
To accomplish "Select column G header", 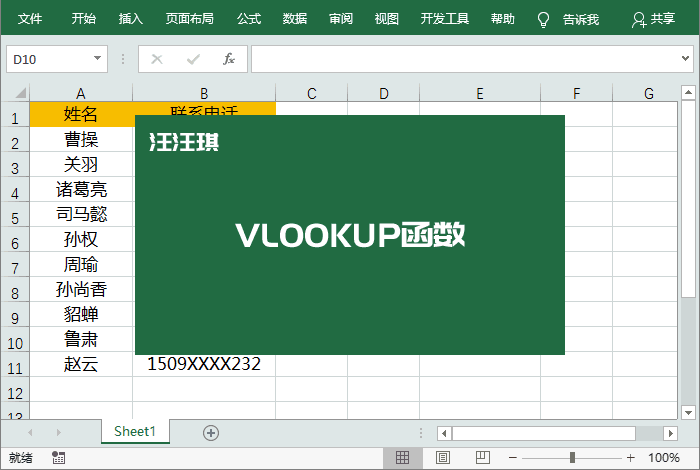I will point(645,93).
